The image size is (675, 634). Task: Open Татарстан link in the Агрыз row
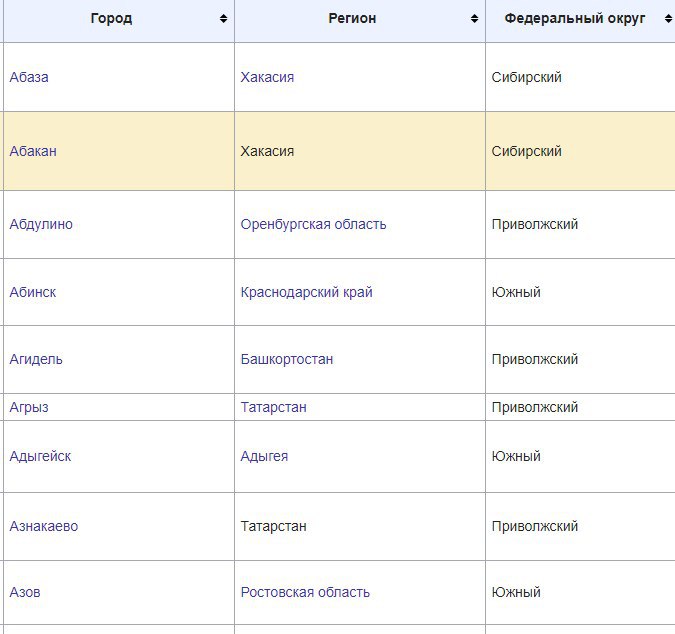coord(273,408)
